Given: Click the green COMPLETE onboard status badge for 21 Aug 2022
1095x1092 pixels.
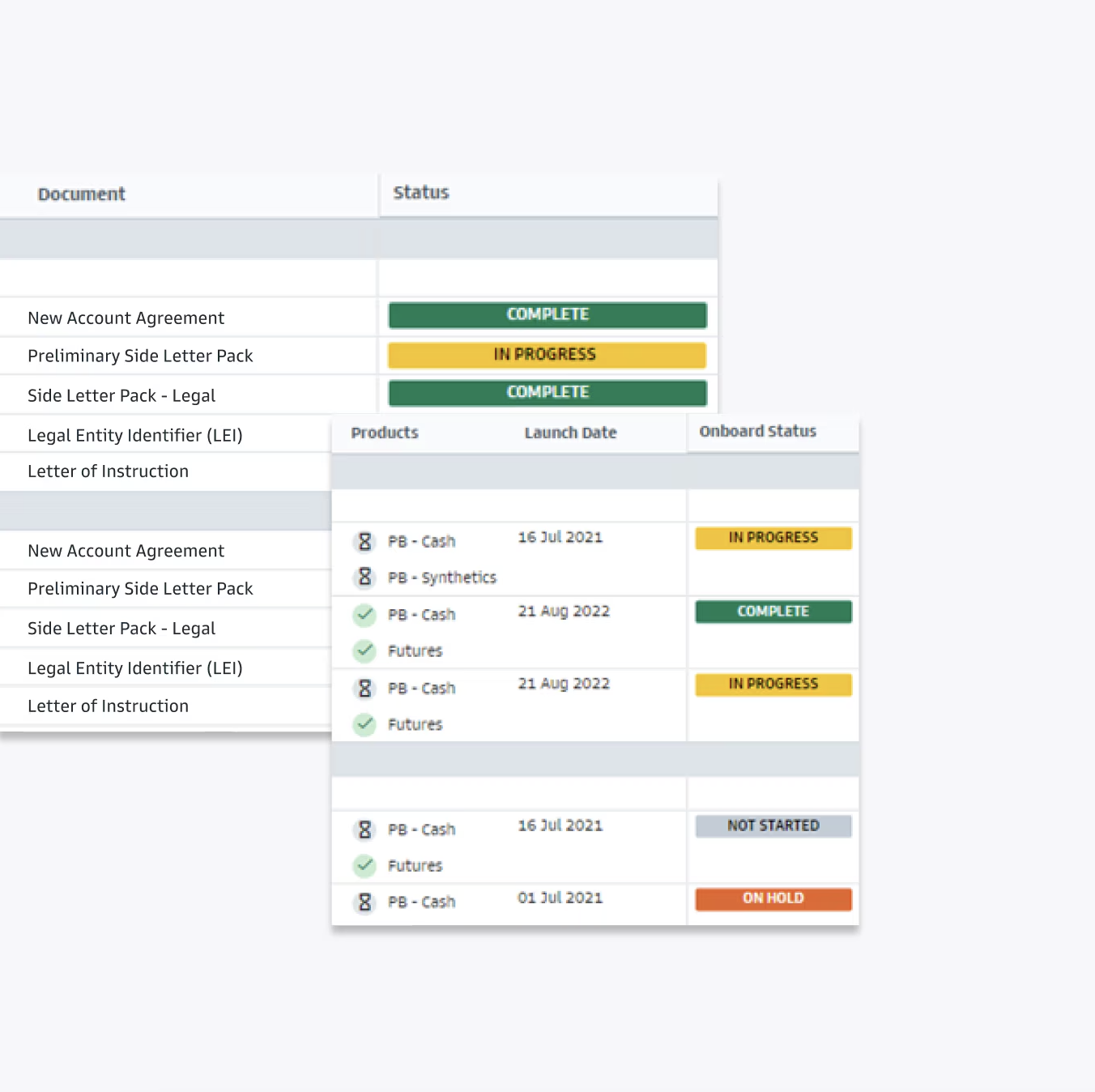Looking at the screenshot, I should coord(773,612).
